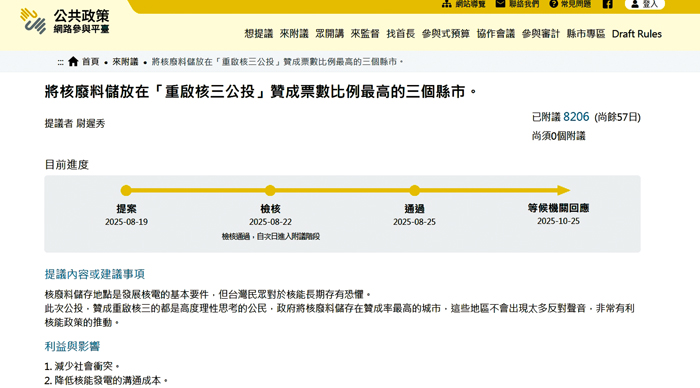Viewport: 700px width, 388px height.
Task: Click the breadcrumb home icon
Action: tap(73, 62)
